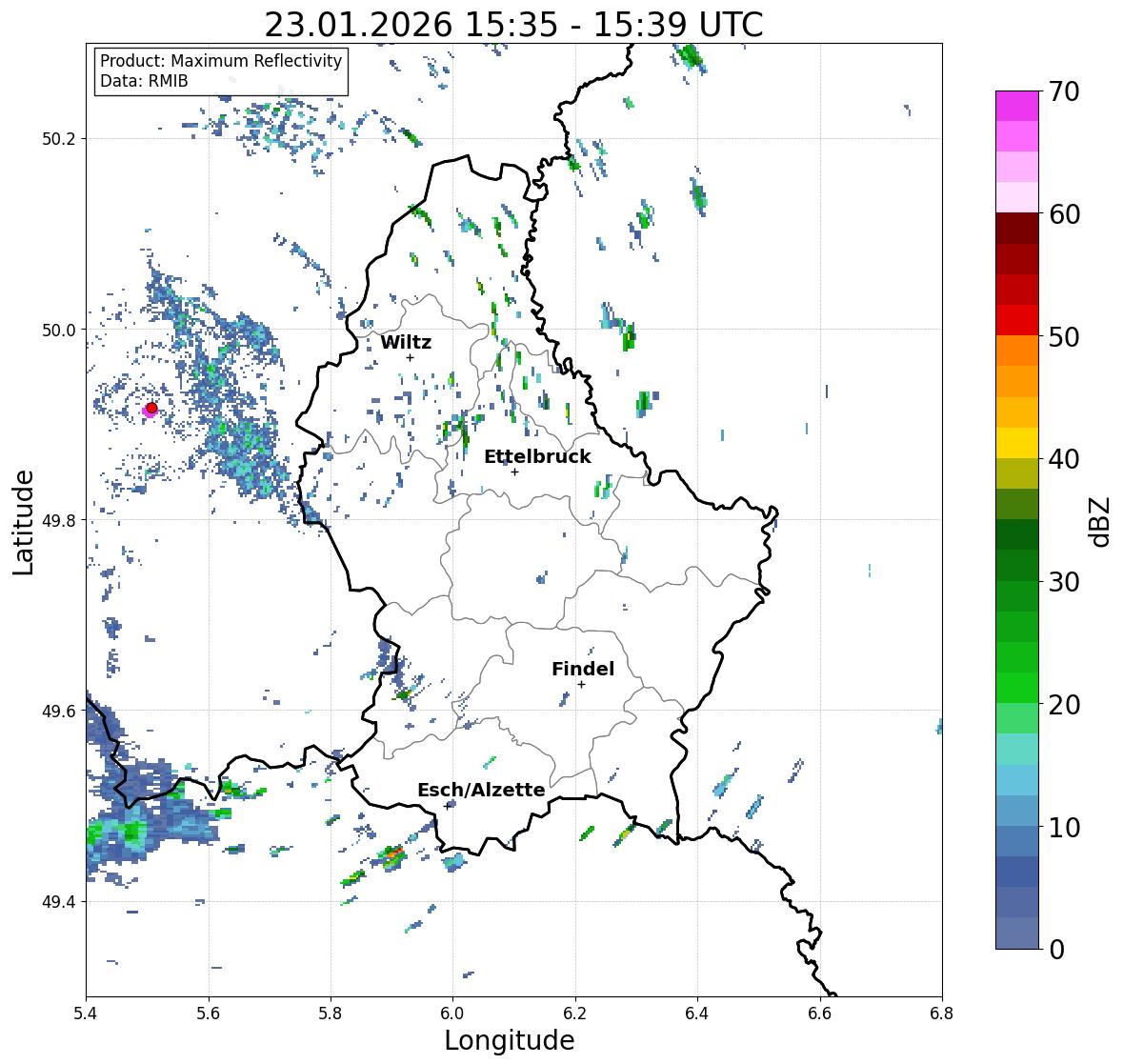Click the plus marker below Wiltz label
Viewport: 1123px width, 1064px height.
[x=410, y=357]
